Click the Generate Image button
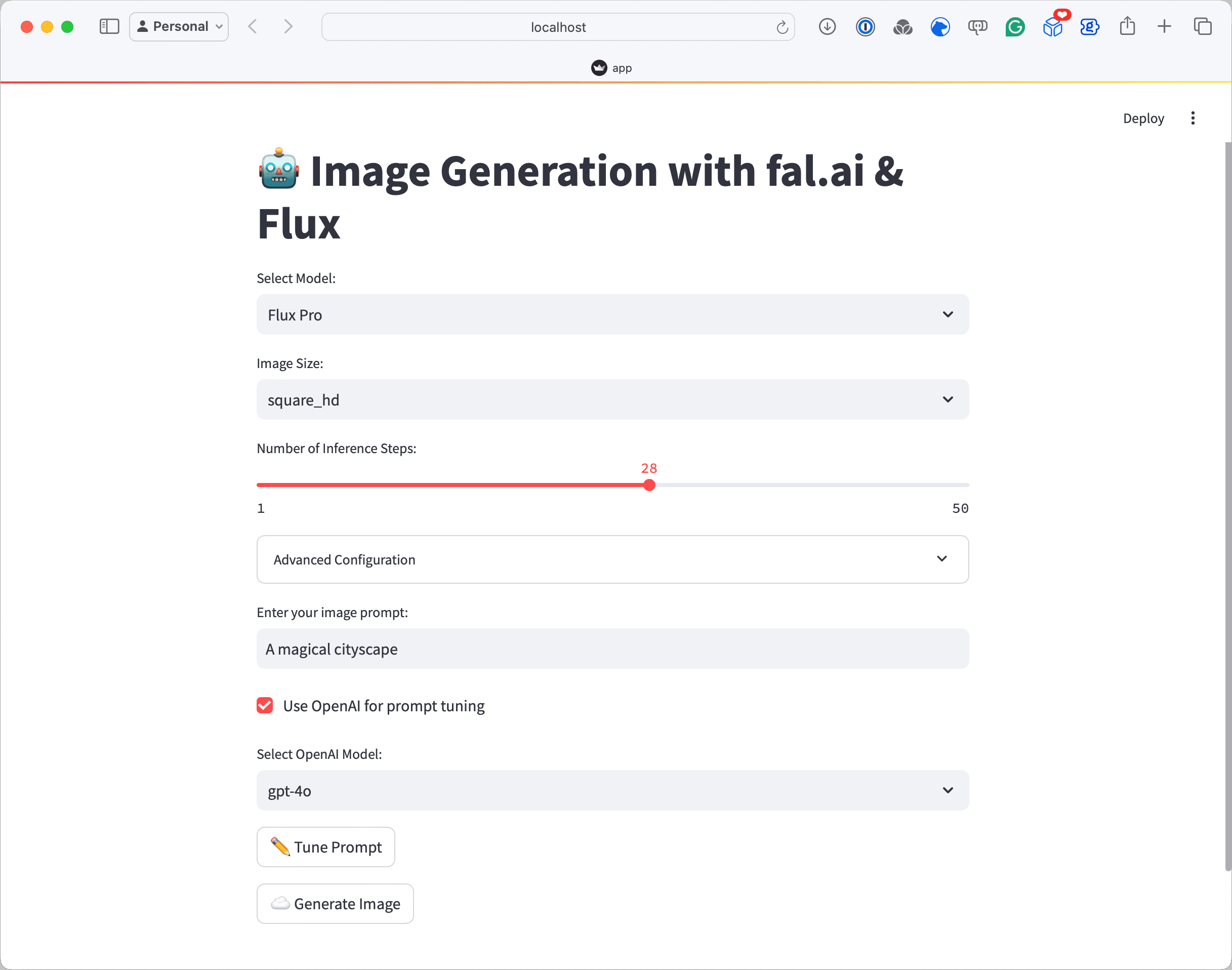 335,904
